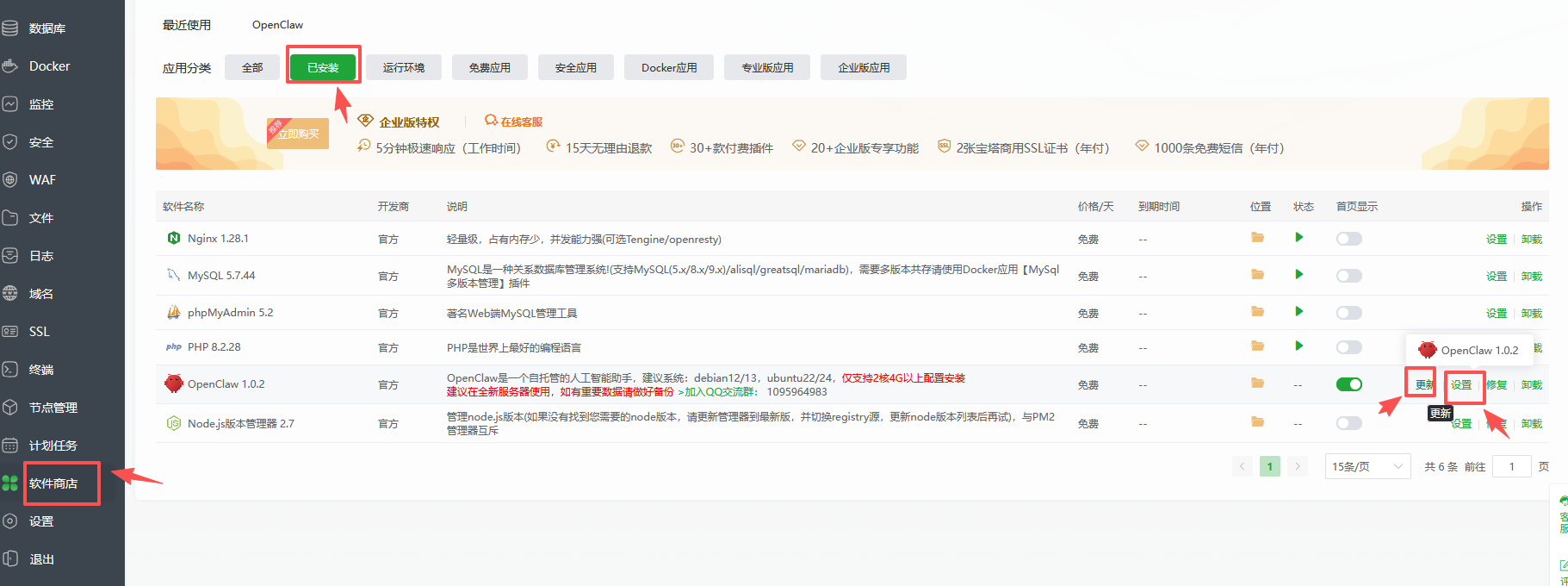Go to previous page arrow in pagination
This screenshot has width=1568, height=586.
click(x=1242, y=466)
